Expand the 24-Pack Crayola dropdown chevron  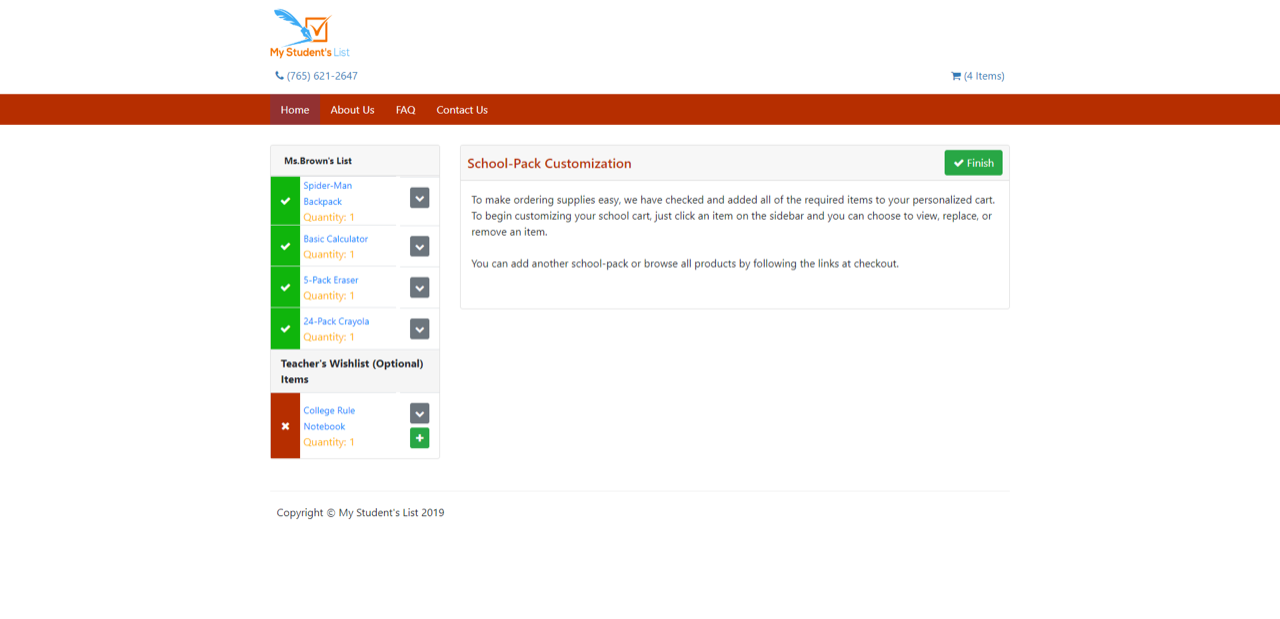[x=420, y=329]
